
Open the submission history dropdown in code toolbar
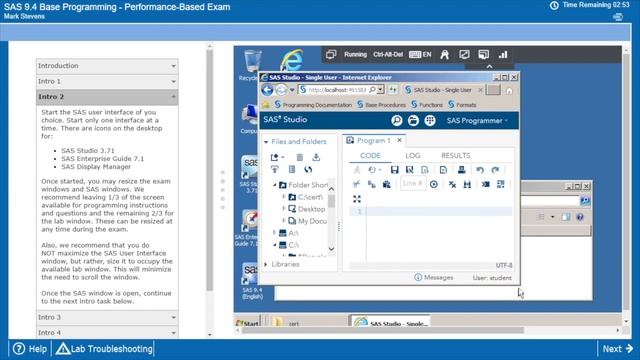pyautogui.click(x=374, y=170)
